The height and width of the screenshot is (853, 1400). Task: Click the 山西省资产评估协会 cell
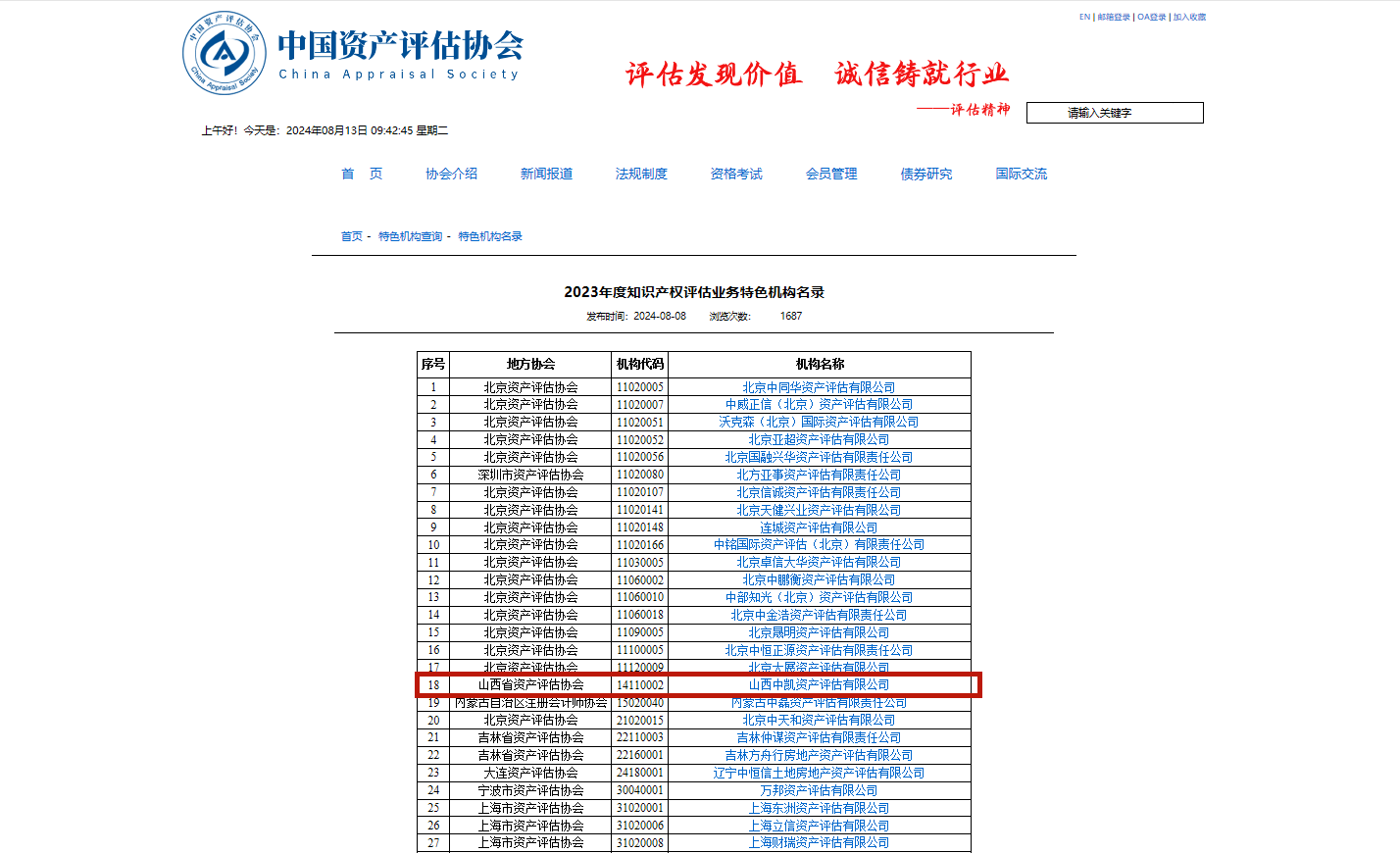coord(530,684)
